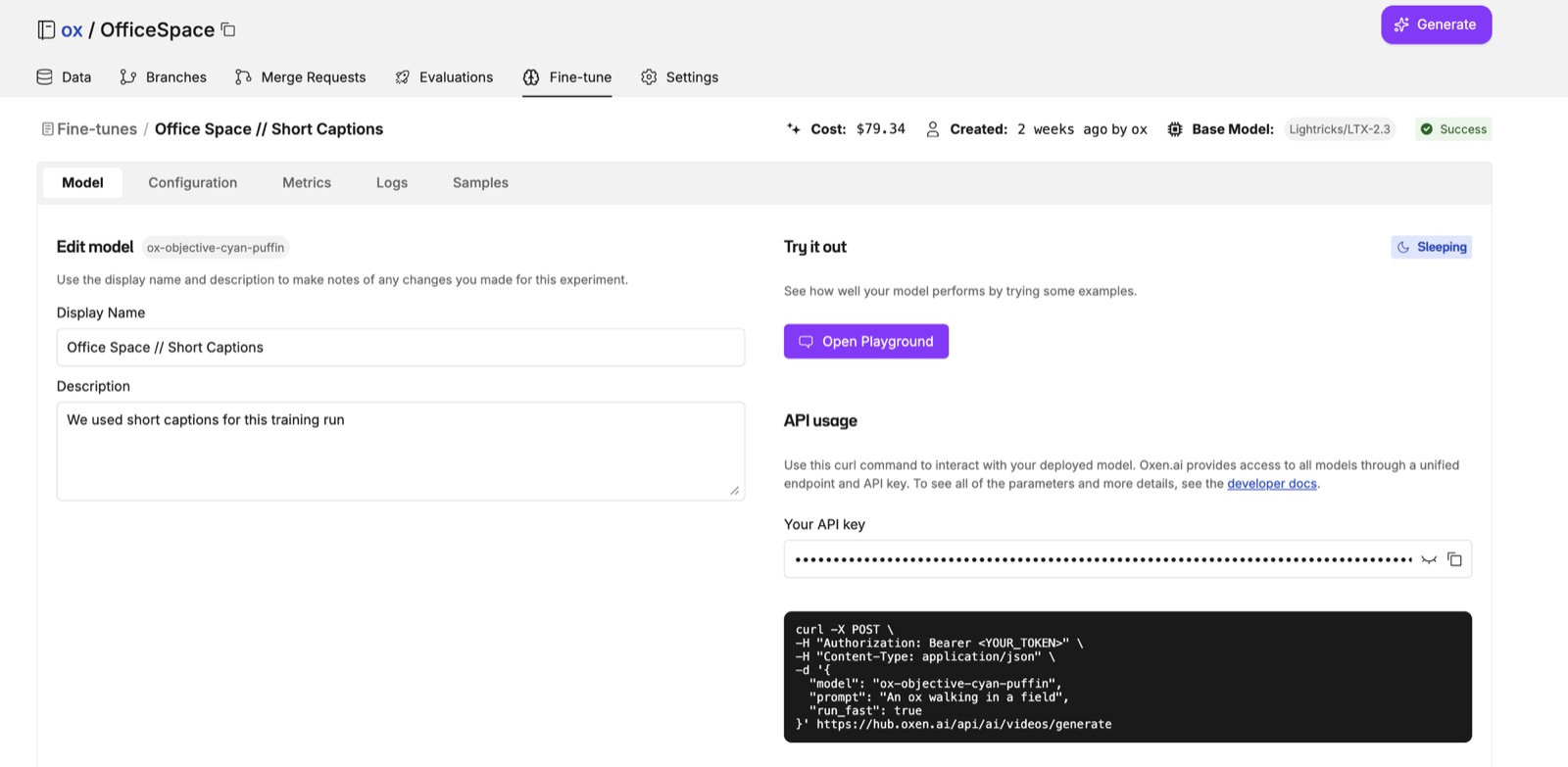Copy repository name with the copy icon
Screen dimensions: 1568x767
pos(228,29)
